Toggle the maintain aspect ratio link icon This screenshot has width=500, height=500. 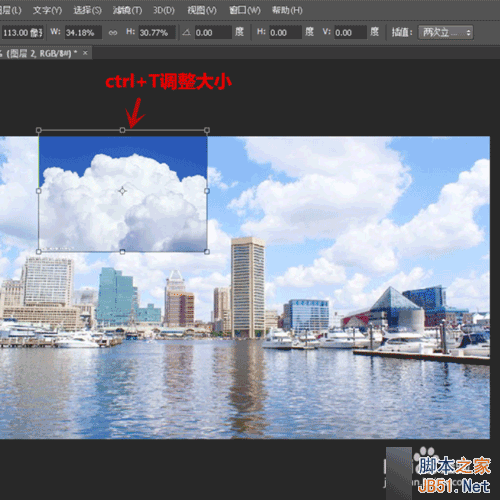(x=113, y=33)
